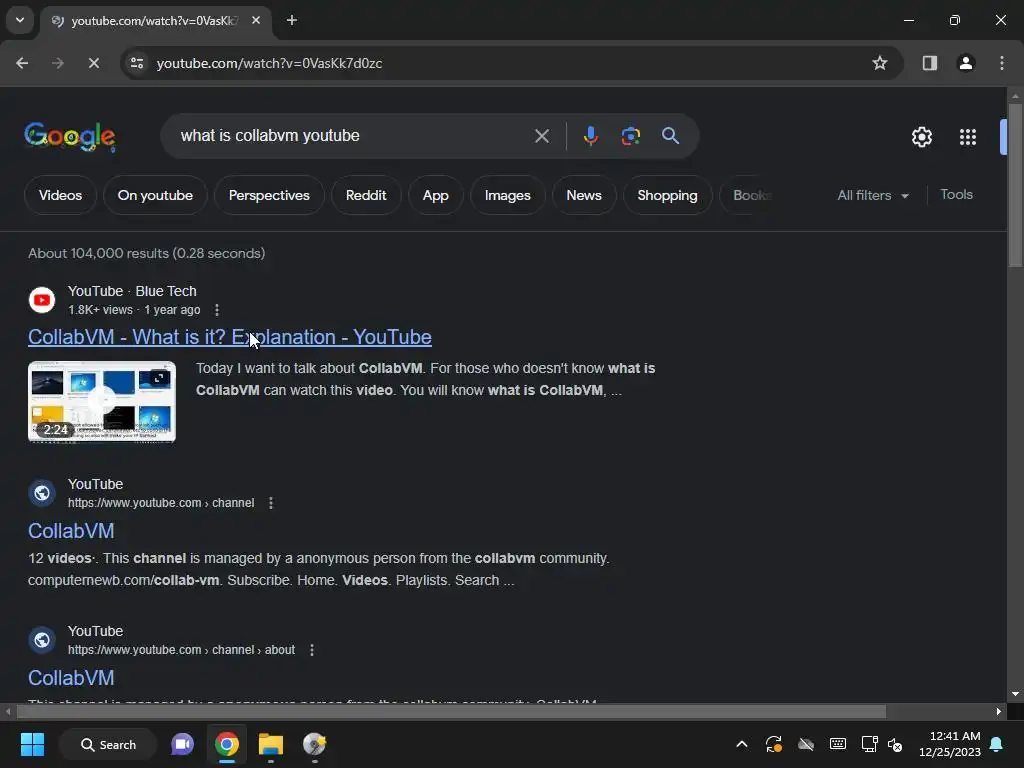Click the horizontal page scrollbar
Image resolution: width=1024 pixels, height=768 pixels.
tap(452, 711)
